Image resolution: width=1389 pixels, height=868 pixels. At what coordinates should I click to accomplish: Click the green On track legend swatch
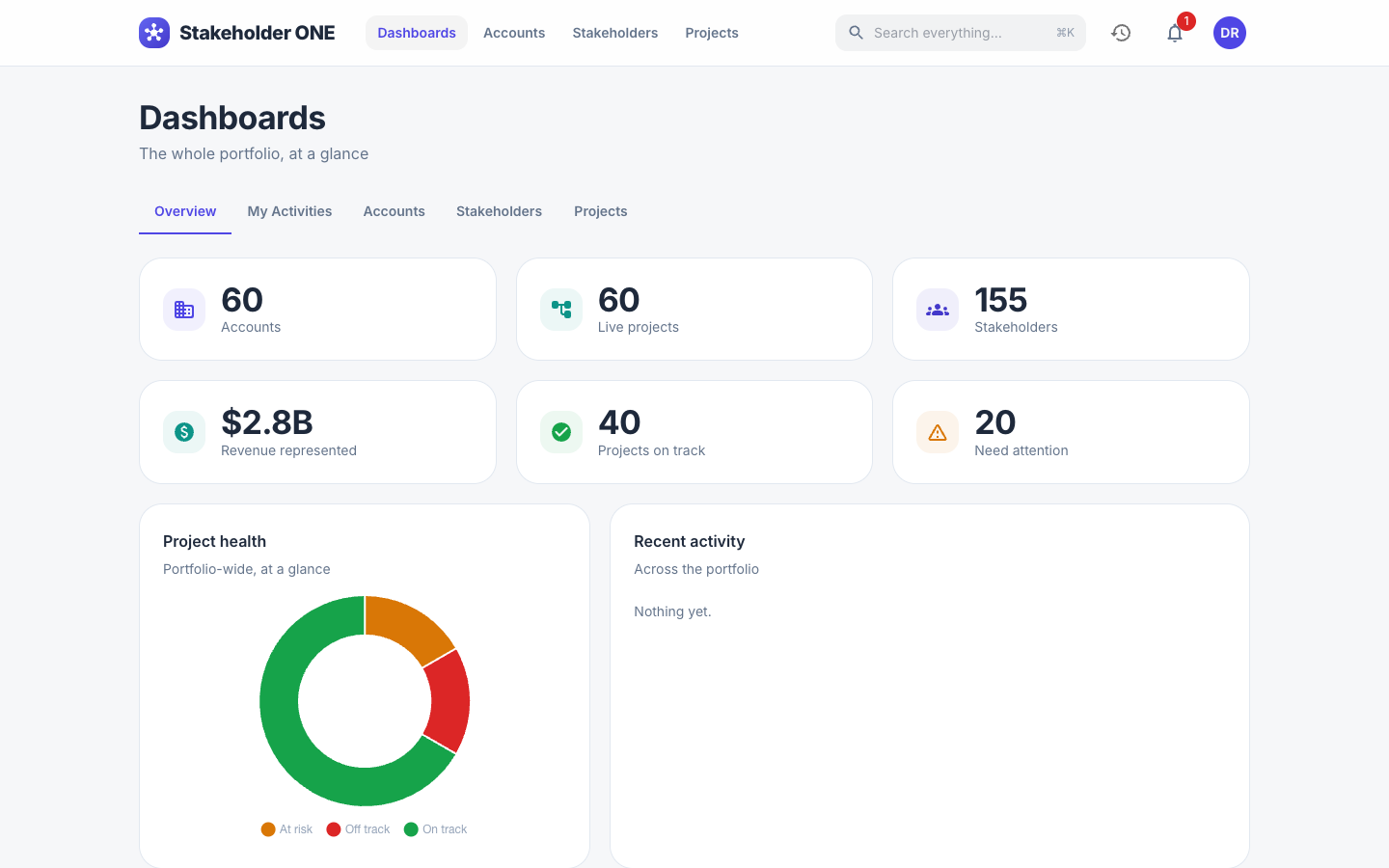click(x=411, y=829)
